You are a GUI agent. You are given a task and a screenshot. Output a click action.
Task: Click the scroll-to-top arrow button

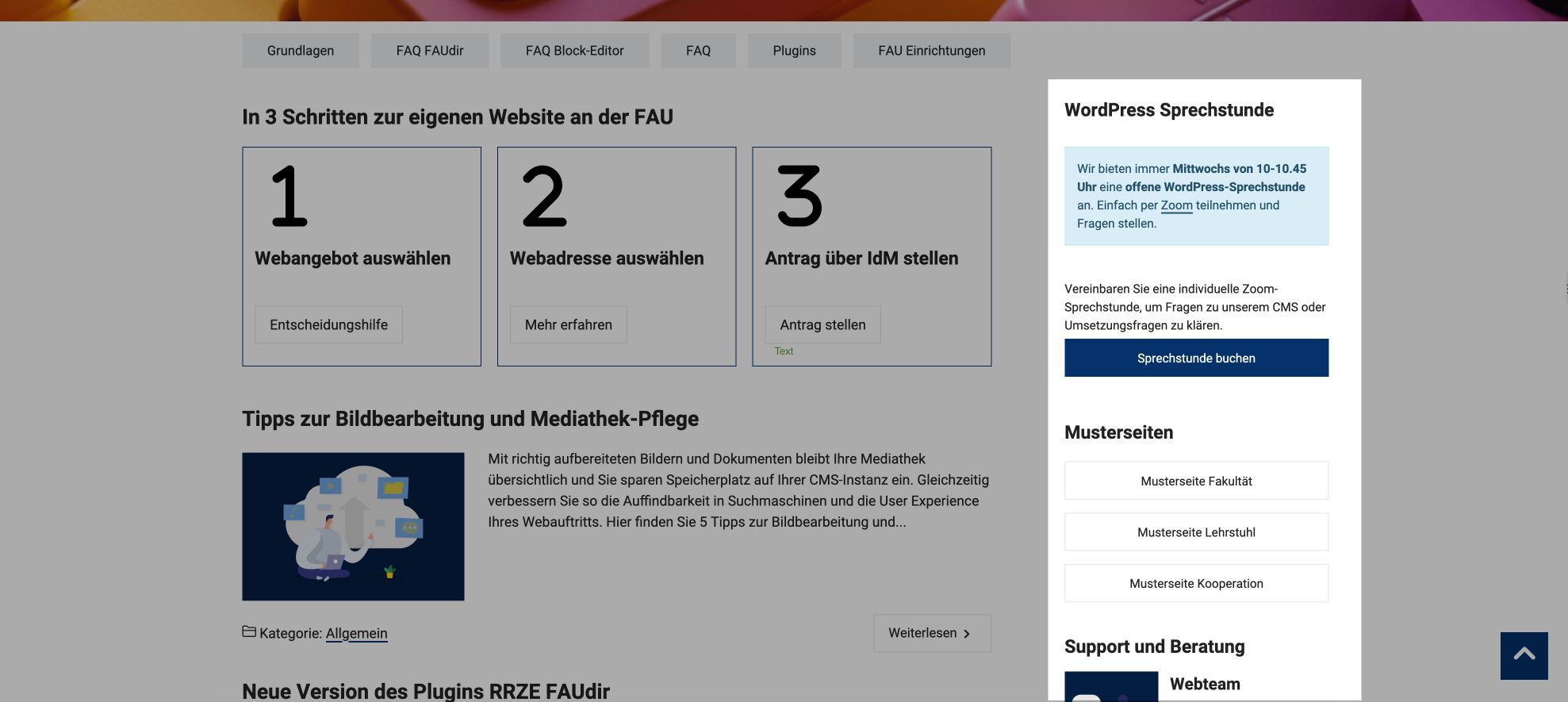[1524, 655]
